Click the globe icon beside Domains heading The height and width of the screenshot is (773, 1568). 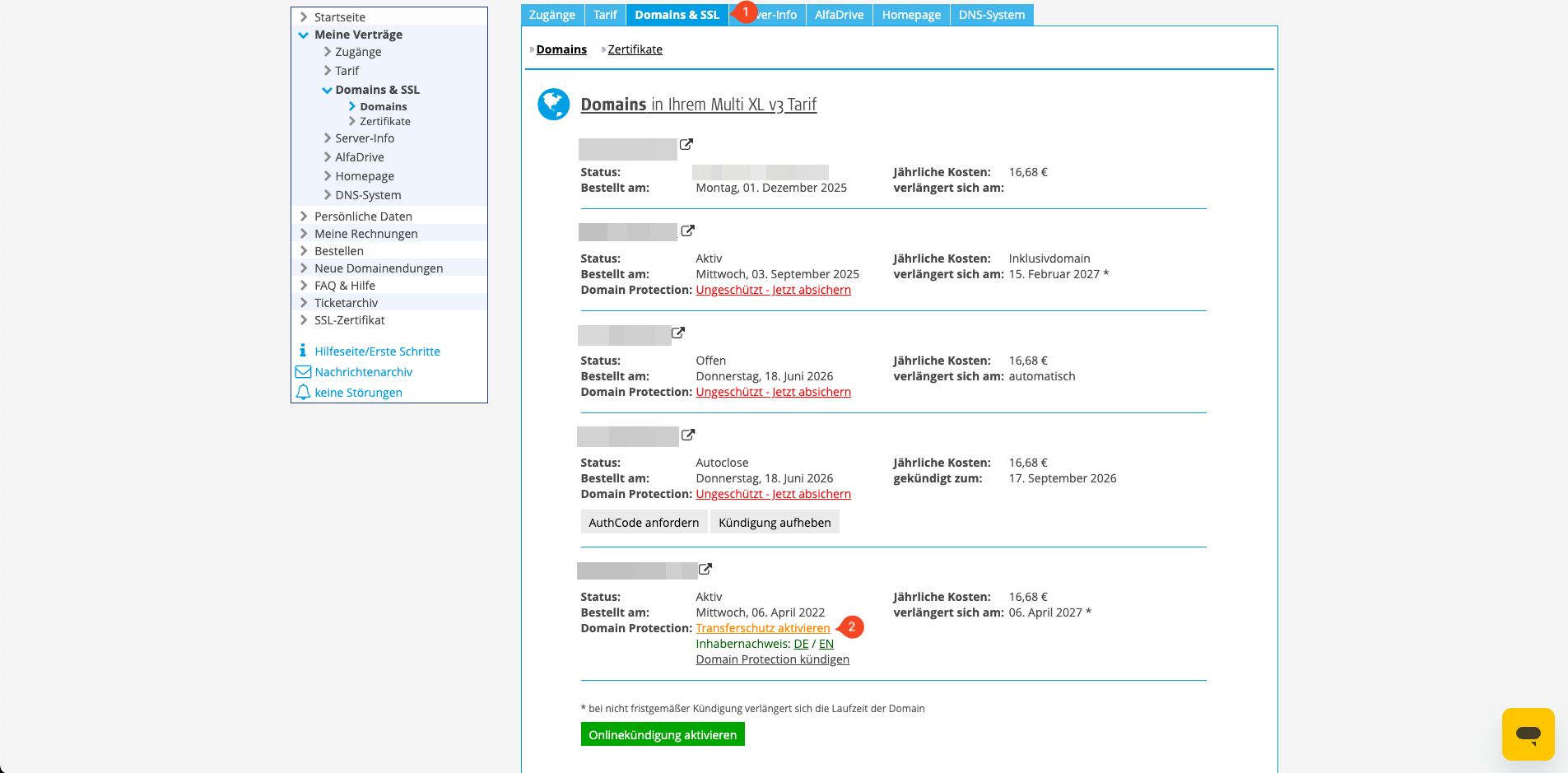click(x=554, y=105)
